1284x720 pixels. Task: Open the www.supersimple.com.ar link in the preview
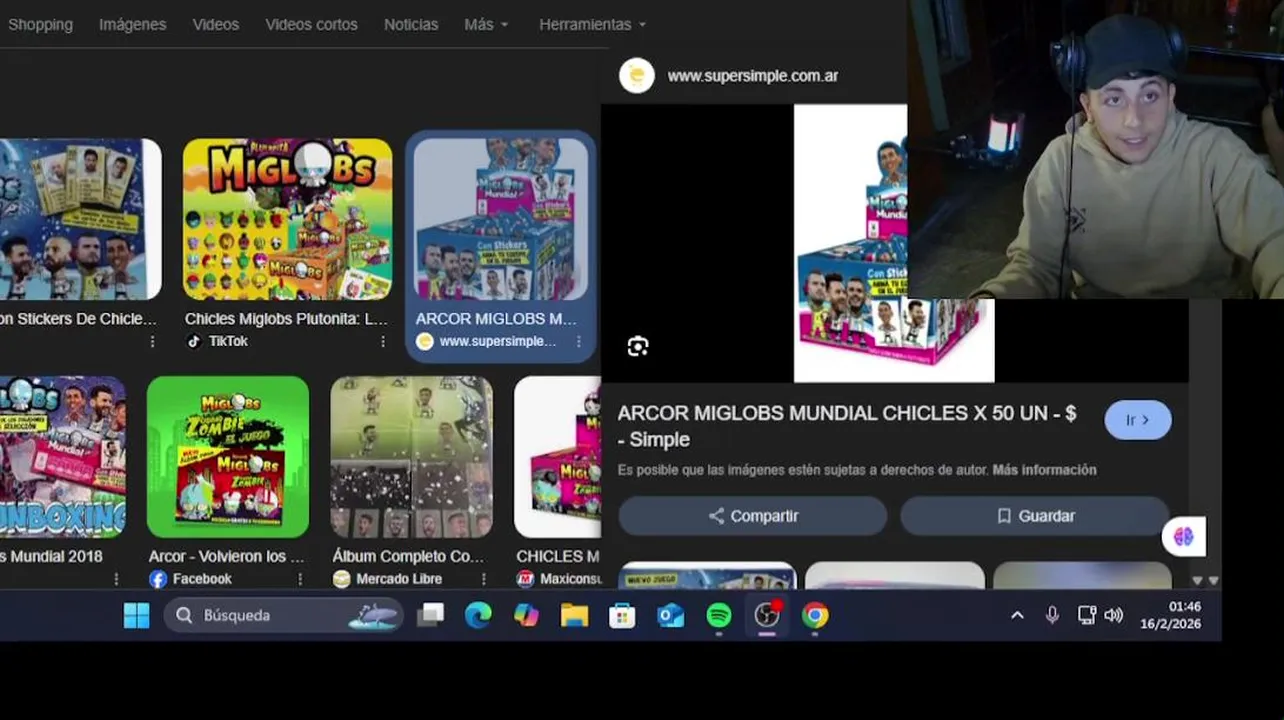point(752,76)
